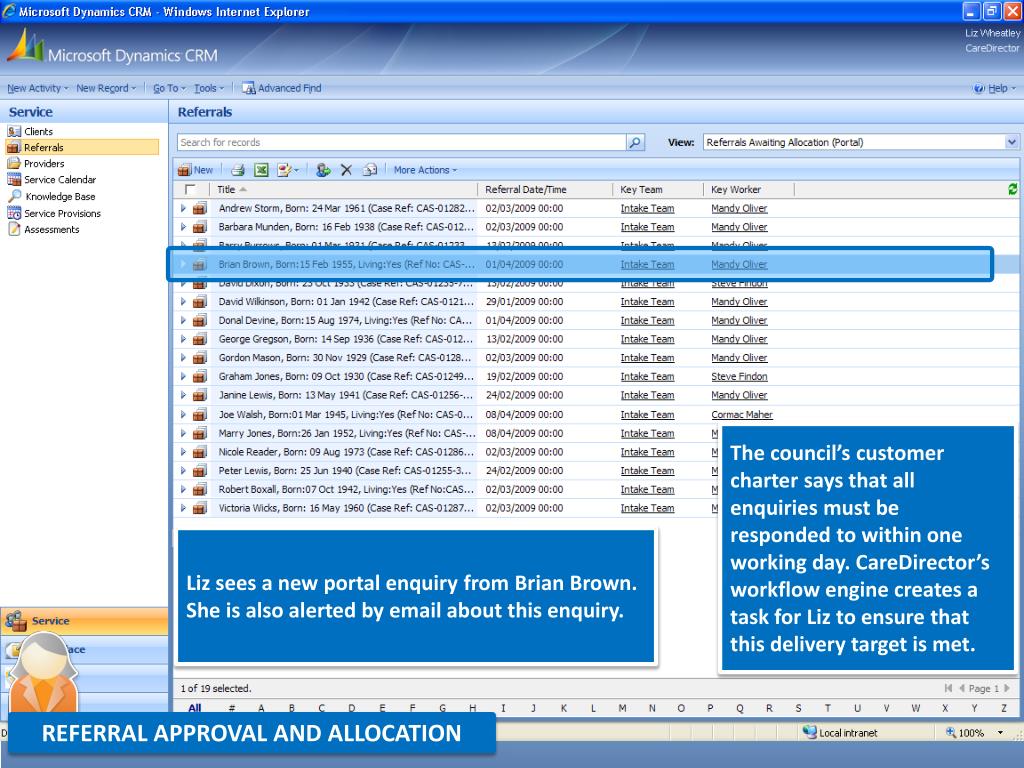Open the 100% zoom level dropdown
The image size is (1024, 768).
coord(1000,733)
